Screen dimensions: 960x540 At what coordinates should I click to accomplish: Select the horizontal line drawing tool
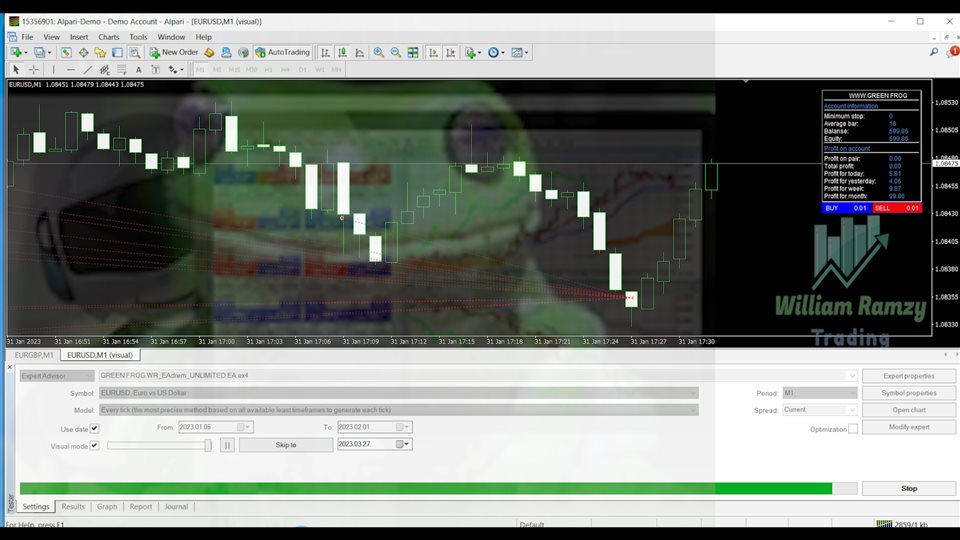[x=71, y=70]
